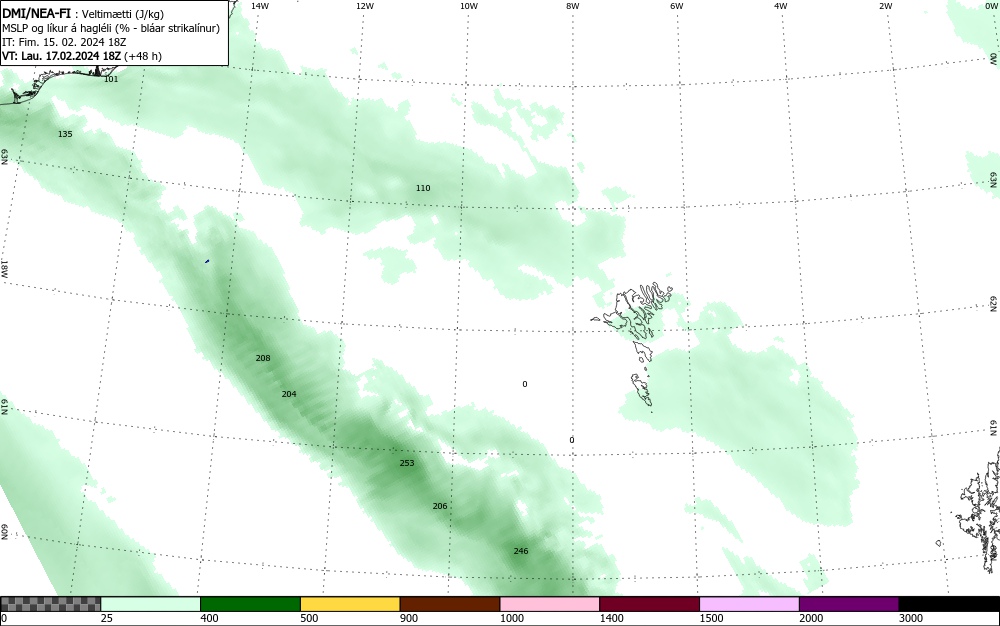Click the dark green 400–500 legend swatch
This screenshot has width=1000, height=626.
coord(250,604)
